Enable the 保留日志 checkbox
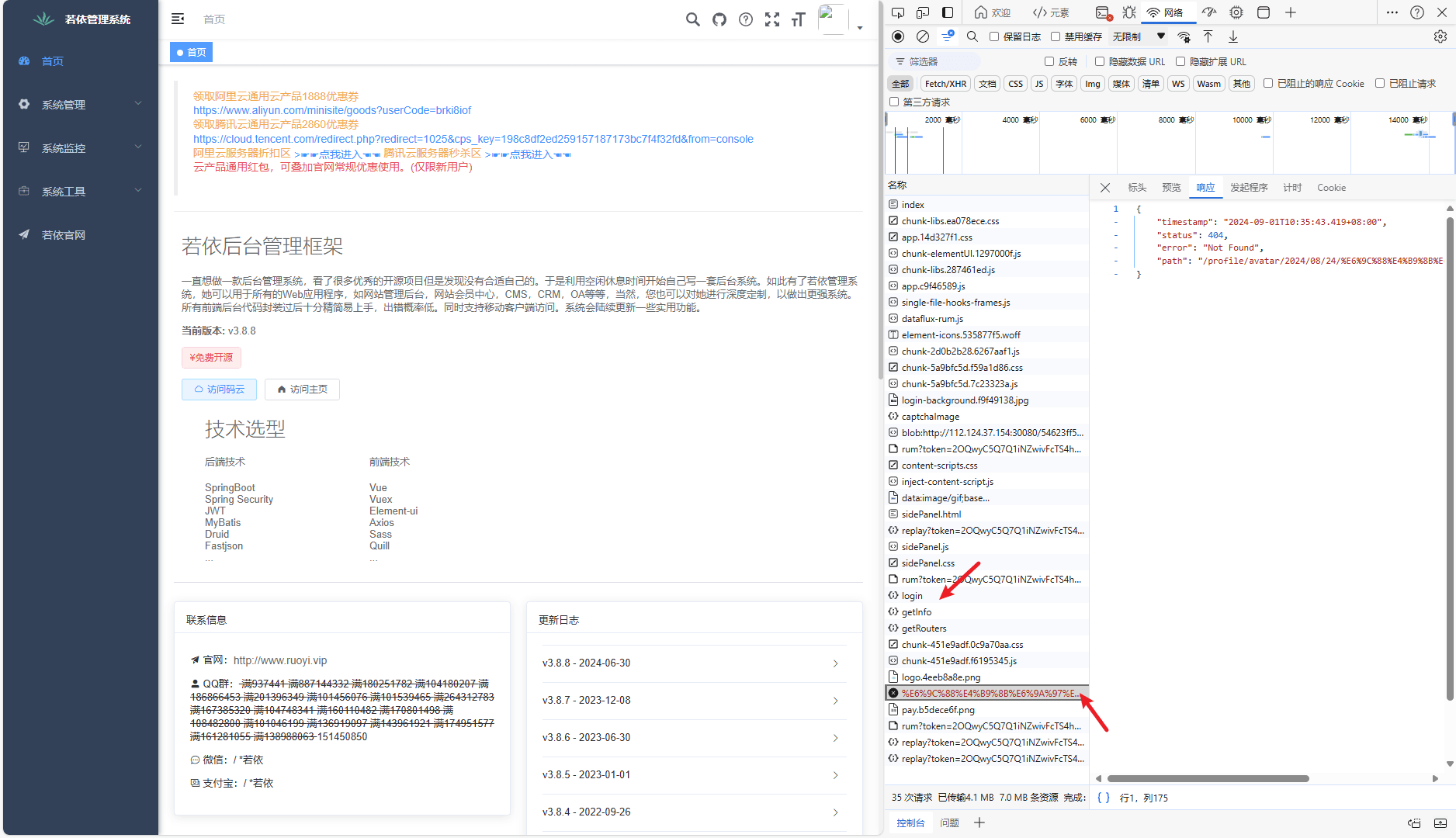Image resolution: width=1456 pixels, height=838 pixels. (x=994, y=36)
